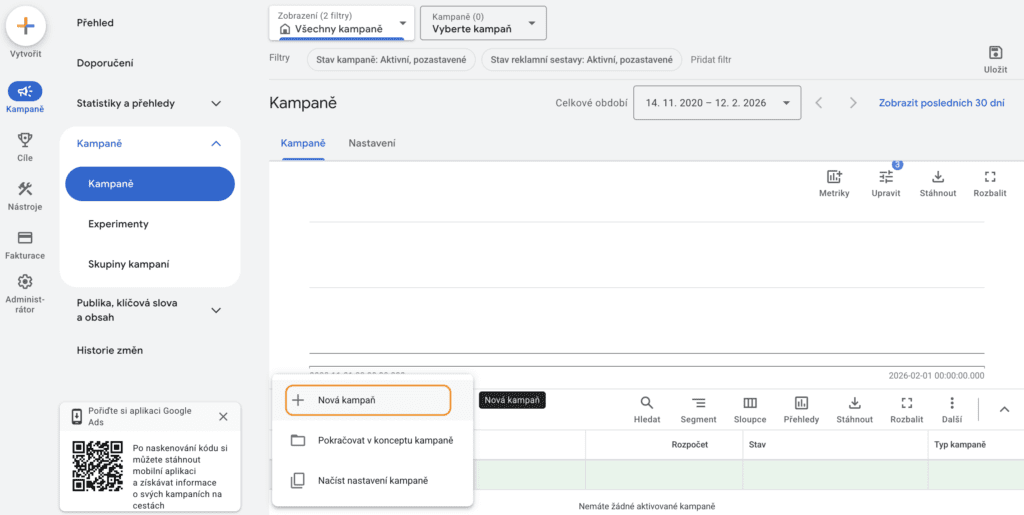Open chart Metriky icon
The height and width of the screenshot is (515, 1024).
834,177
